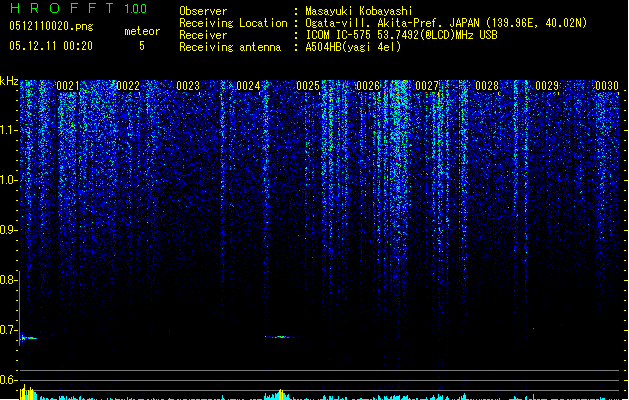The height and width of the screenshot is (400, 629).
Task: Click the timestamp 05.12.11 00:20
Action: [51, 46]
